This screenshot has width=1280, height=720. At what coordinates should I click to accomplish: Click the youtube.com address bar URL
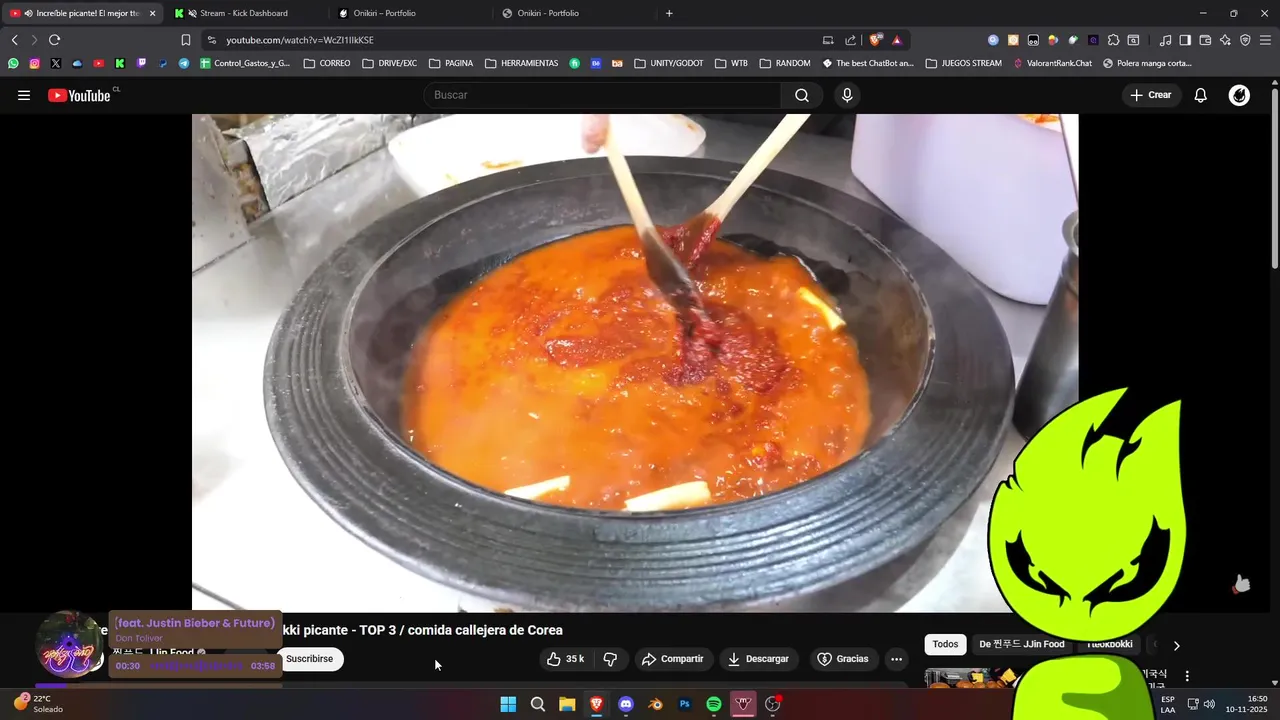click(300, 40)
